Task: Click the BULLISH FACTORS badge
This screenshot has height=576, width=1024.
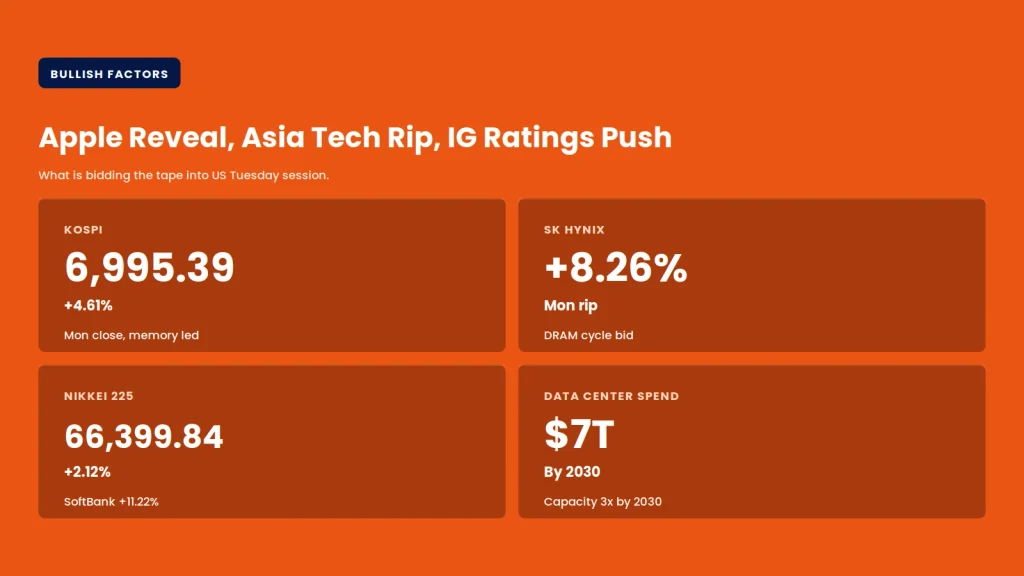Action: coord(109,73)
